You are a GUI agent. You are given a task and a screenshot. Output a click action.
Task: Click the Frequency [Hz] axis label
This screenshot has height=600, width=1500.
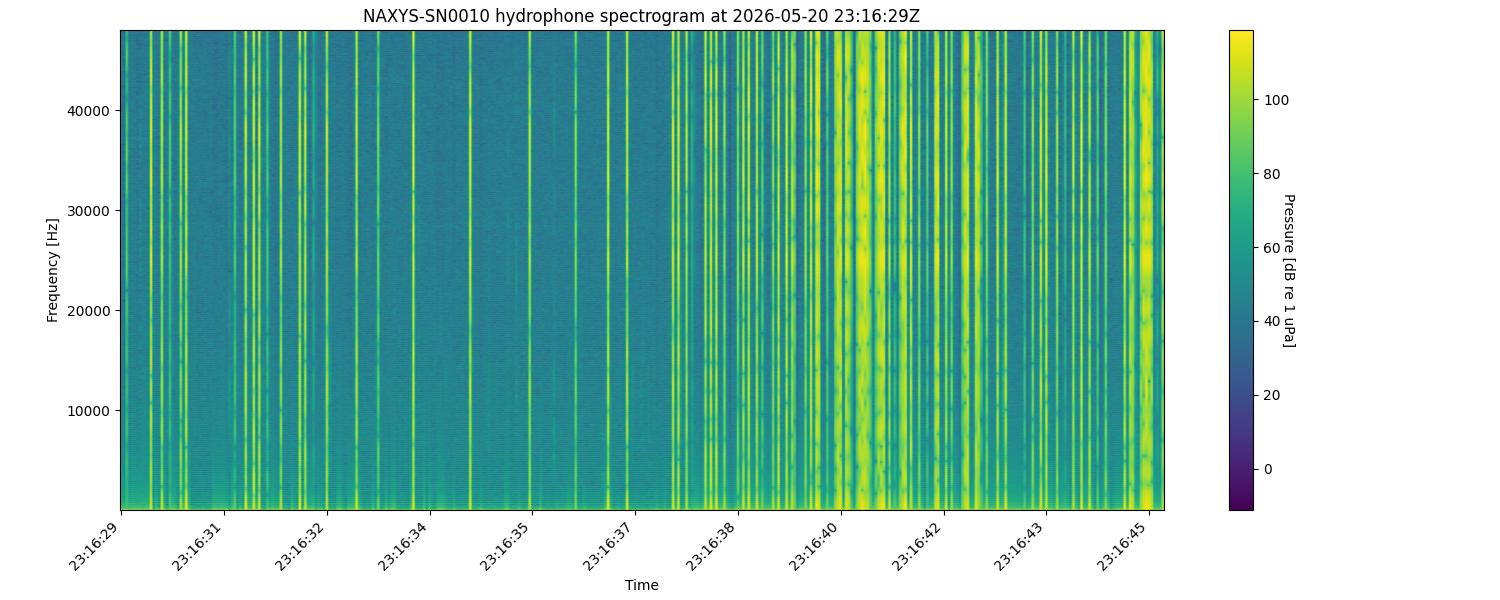(x=53, y=270)
